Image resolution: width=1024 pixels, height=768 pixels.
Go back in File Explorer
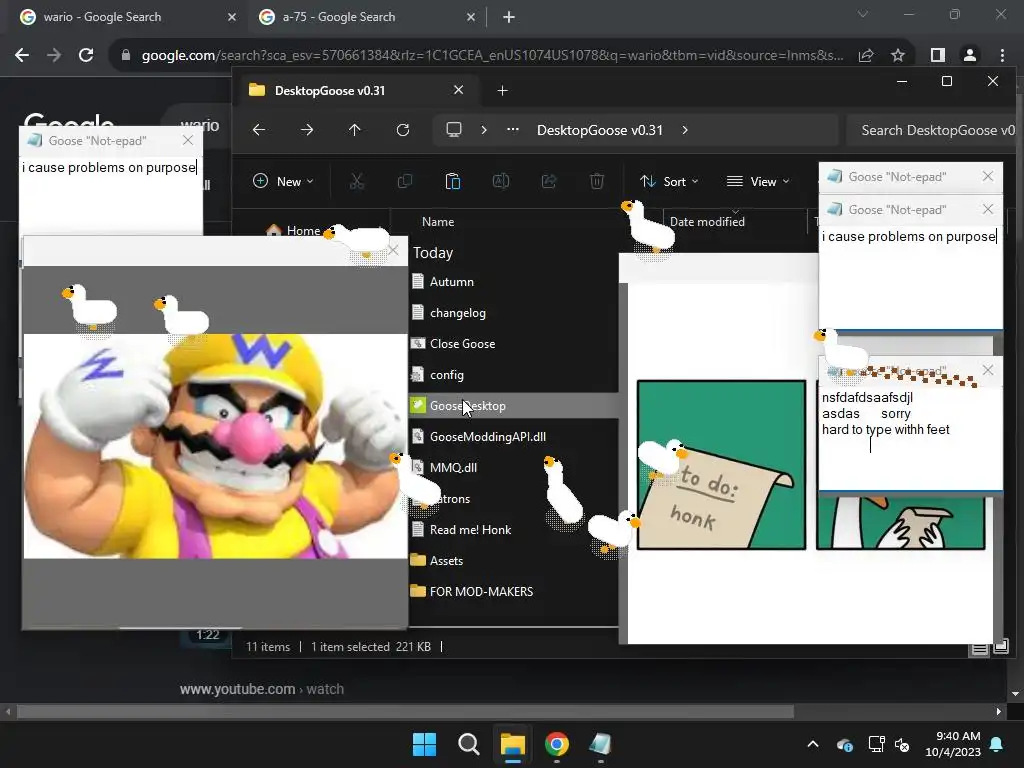[x=259, y=130]
